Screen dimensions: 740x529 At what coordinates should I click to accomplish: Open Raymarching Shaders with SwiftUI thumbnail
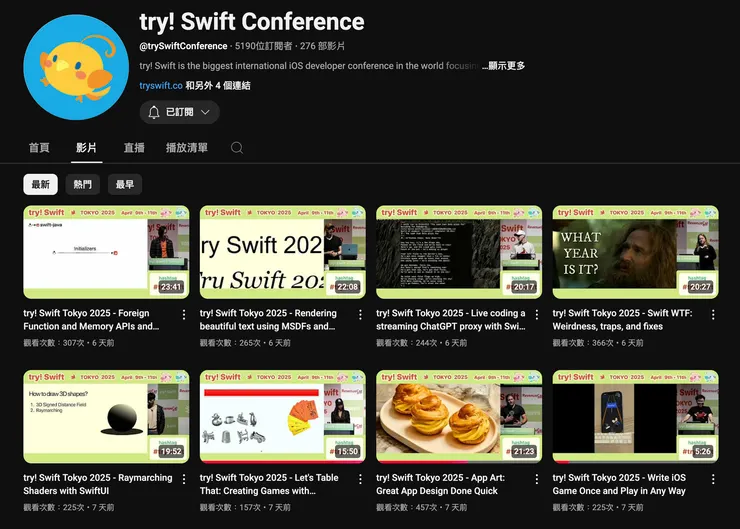tap(106, 417)
